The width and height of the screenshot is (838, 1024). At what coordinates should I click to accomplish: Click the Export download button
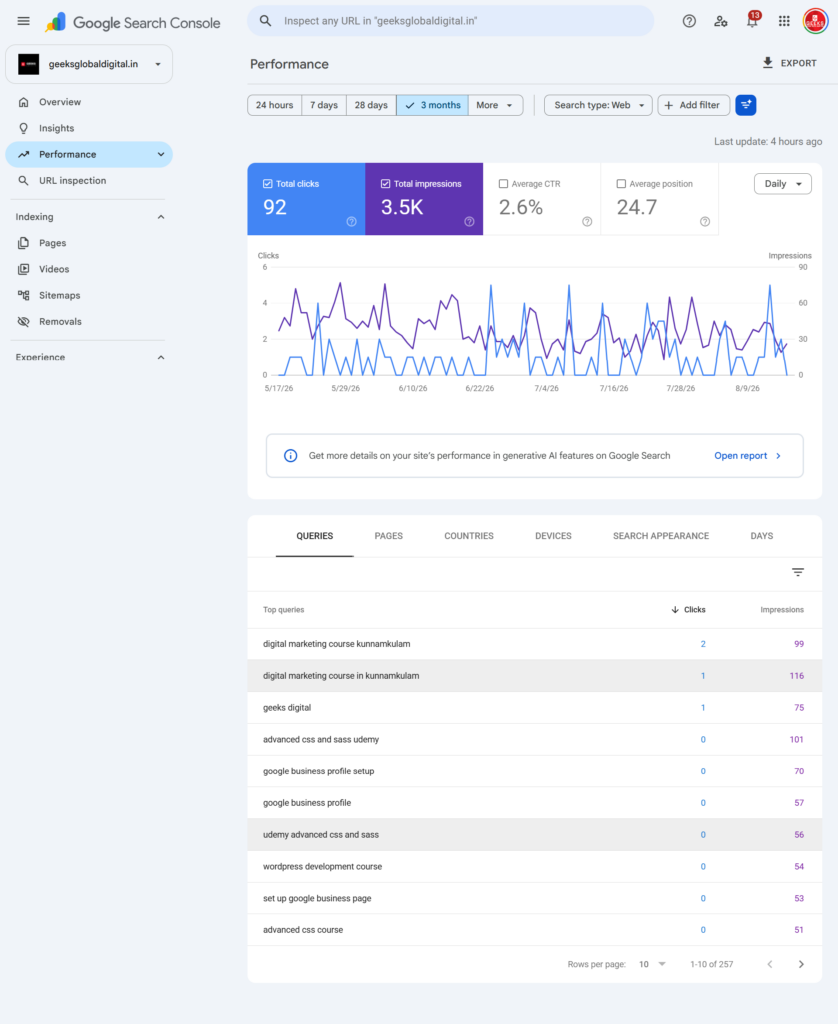point(789,63)
